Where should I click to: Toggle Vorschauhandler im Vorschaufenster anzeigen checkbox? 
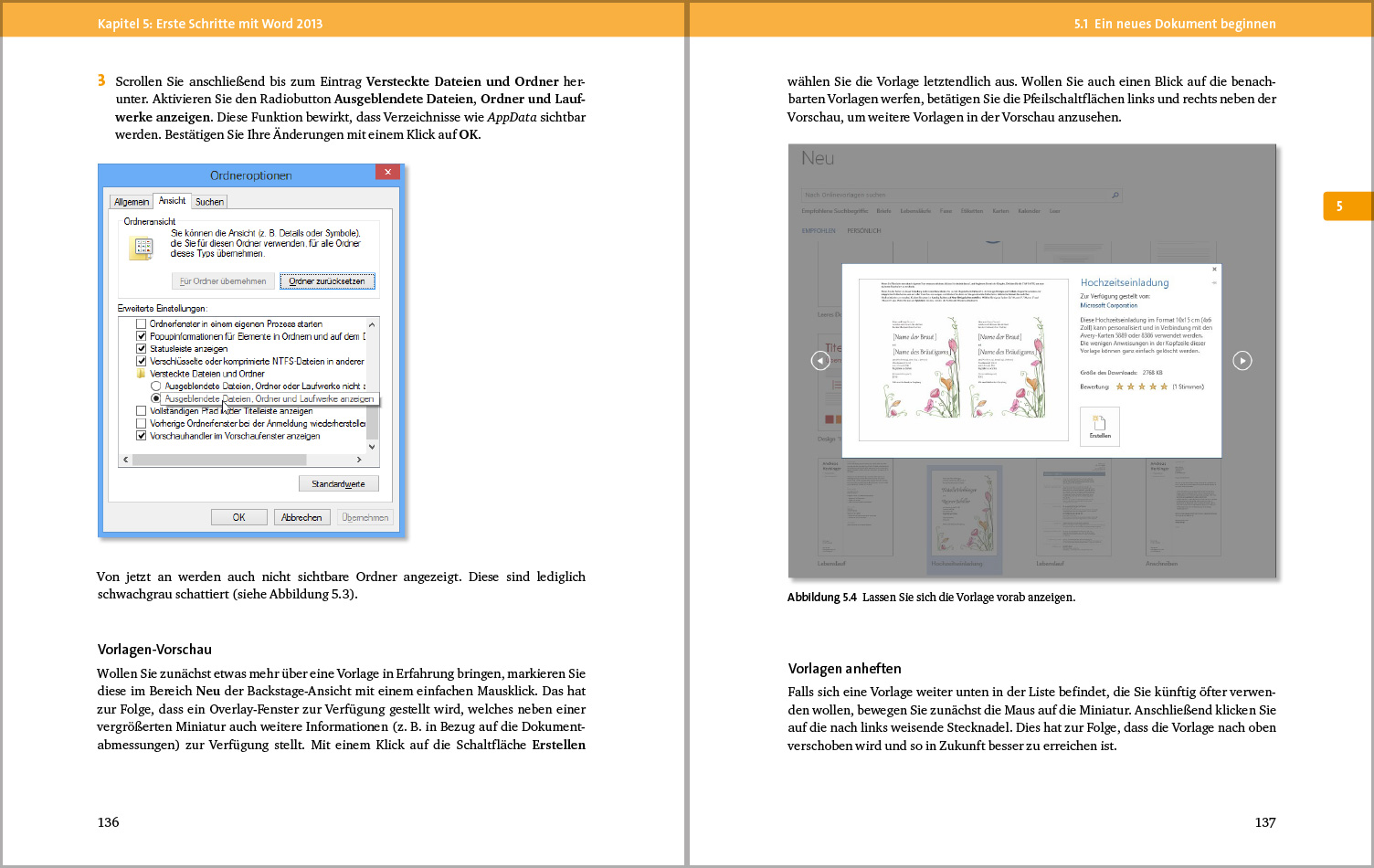pyautogui.click(x=142, y=436)
